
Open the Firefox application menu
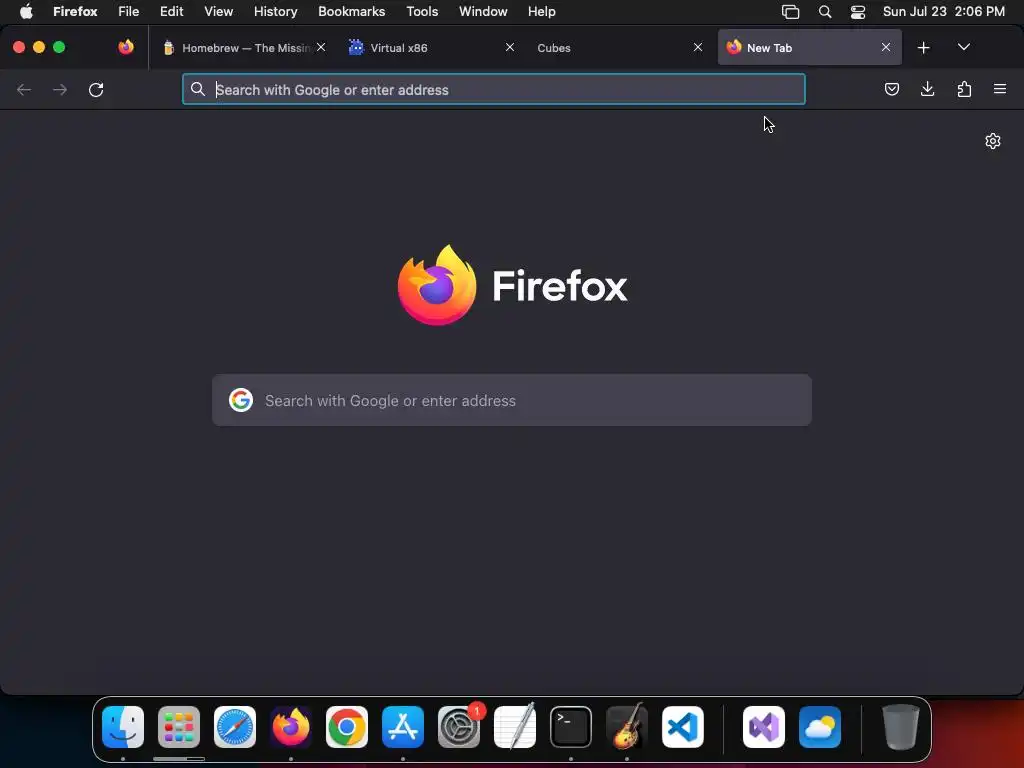1000,89
